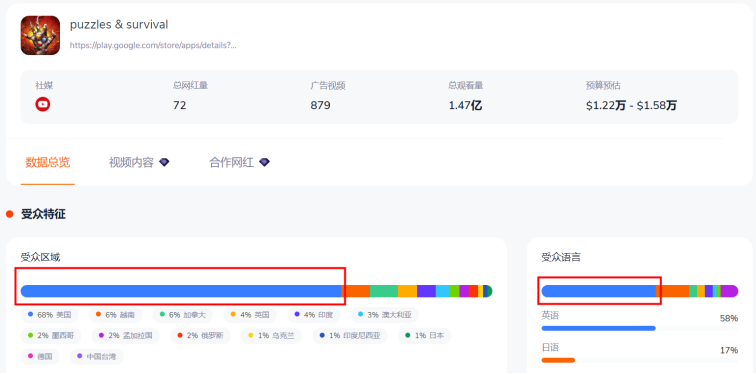Click the puzzles & survival app icon
Viewport: 756px width, 374px height.
coord(40,35)
